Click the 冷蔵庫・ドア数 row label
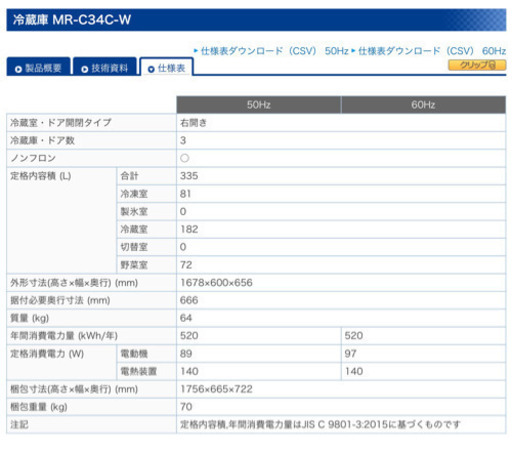The height and width of the screenshot is (455, 512). coord(42,140)
